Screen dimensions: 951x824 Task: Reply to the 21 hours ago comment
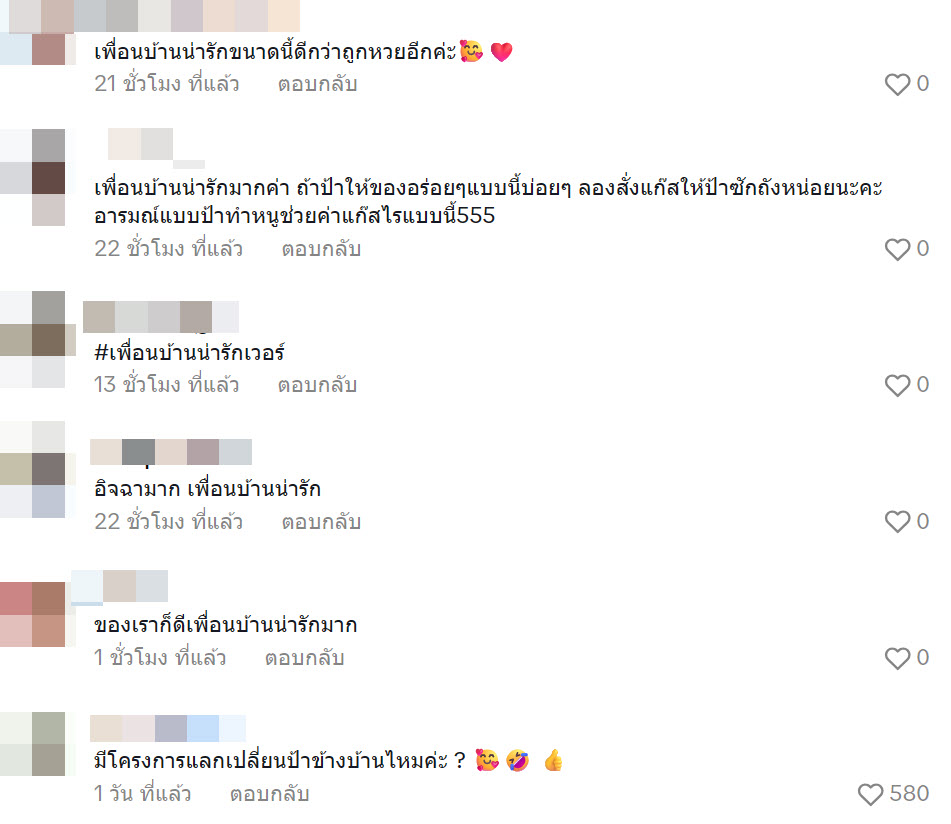tap(317, 84)
